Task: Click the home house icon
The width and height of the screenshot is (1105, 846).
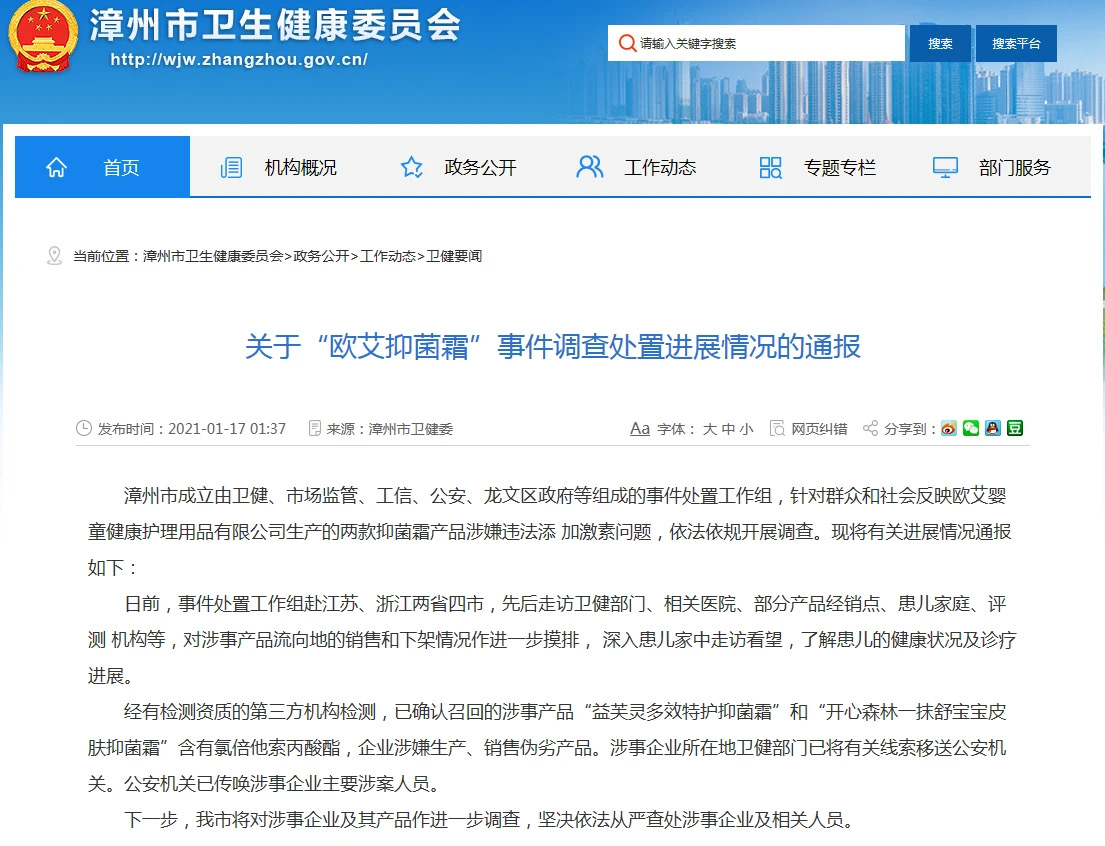Action: click(56, 167)
